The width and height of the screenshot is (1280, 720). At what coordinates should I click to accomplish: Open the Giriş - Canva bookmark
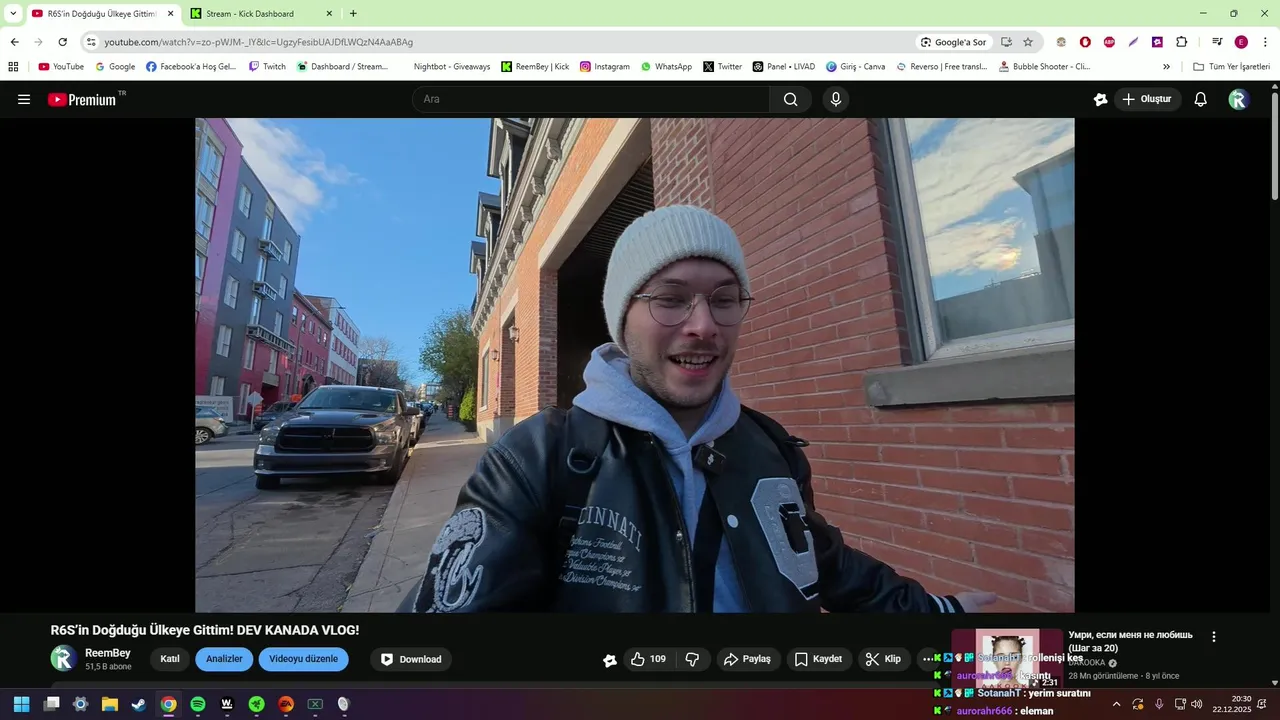pos(855,67)
